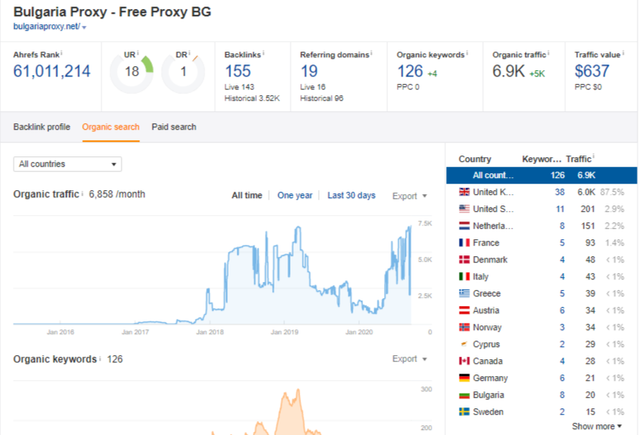Click the info icon next to DR
Viewport: 640px width, 435px height.
(x=189, y=53)
